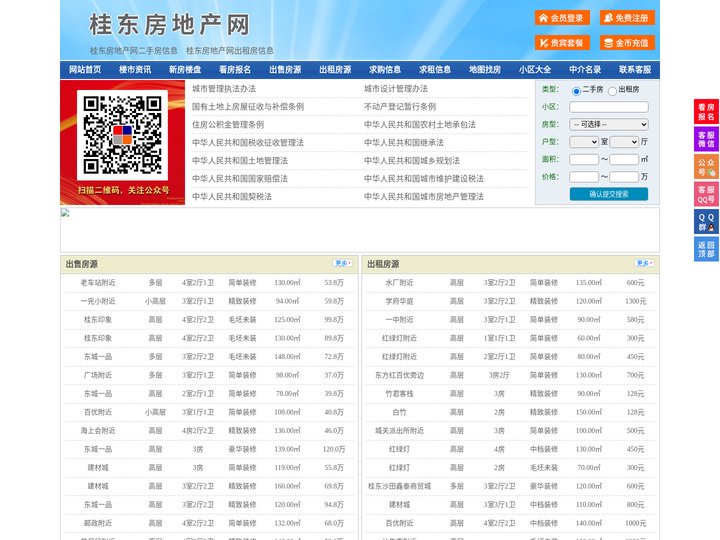Click the minimum 面积 input field
Image resolution: width=720 pixels, height=540 pixels.
click(584, 159)
